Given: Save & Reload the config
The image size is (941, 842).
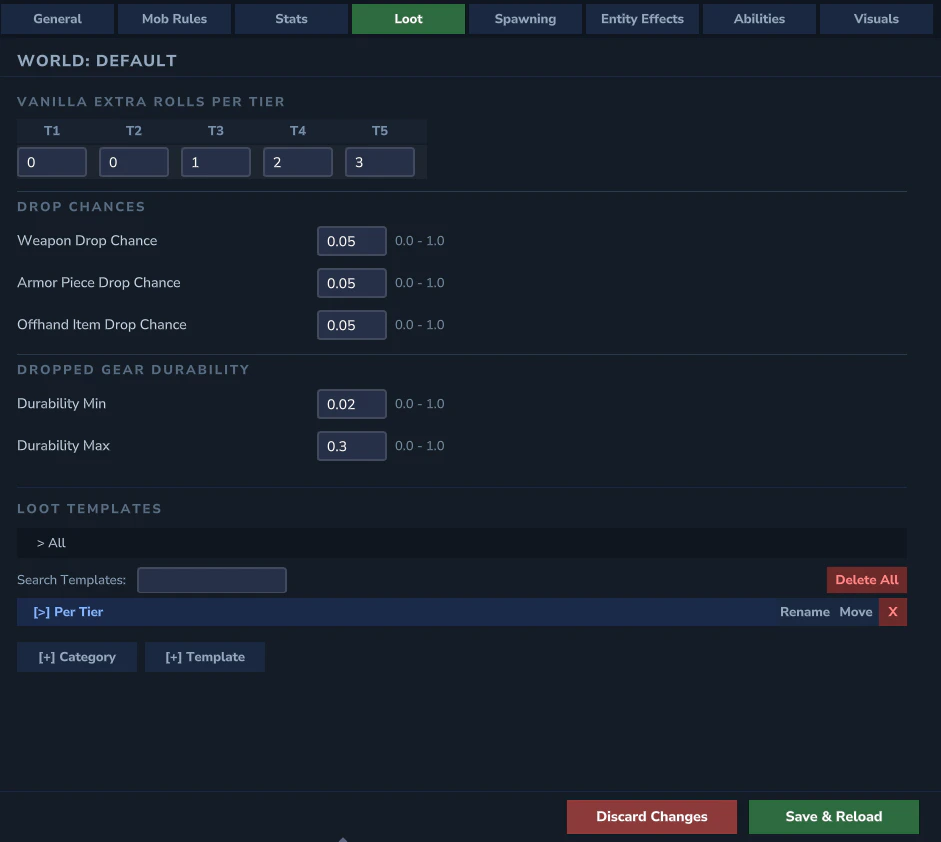Looking at the screenshot, I should coord(834,816).
